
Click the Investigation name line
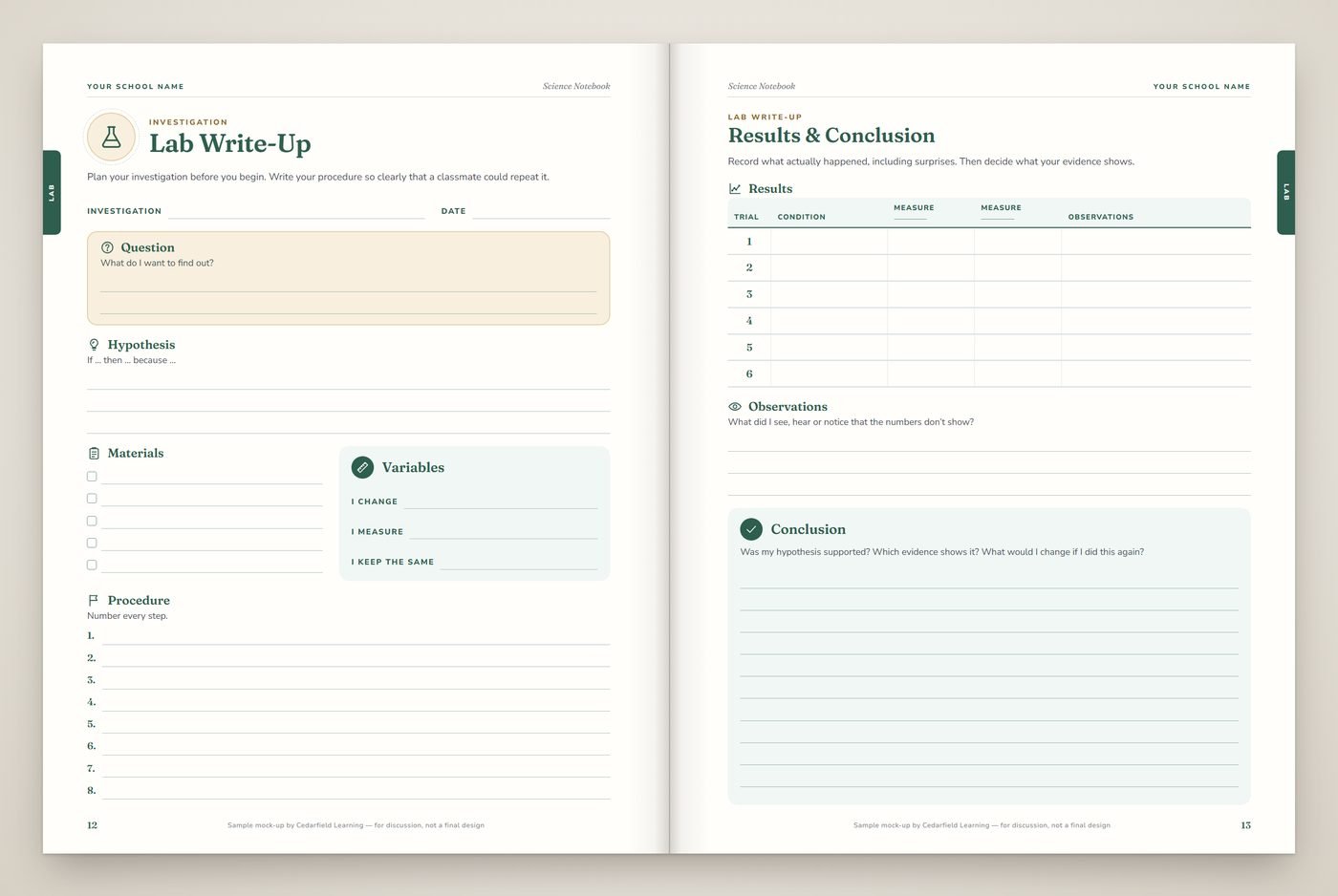coord(296,211)
